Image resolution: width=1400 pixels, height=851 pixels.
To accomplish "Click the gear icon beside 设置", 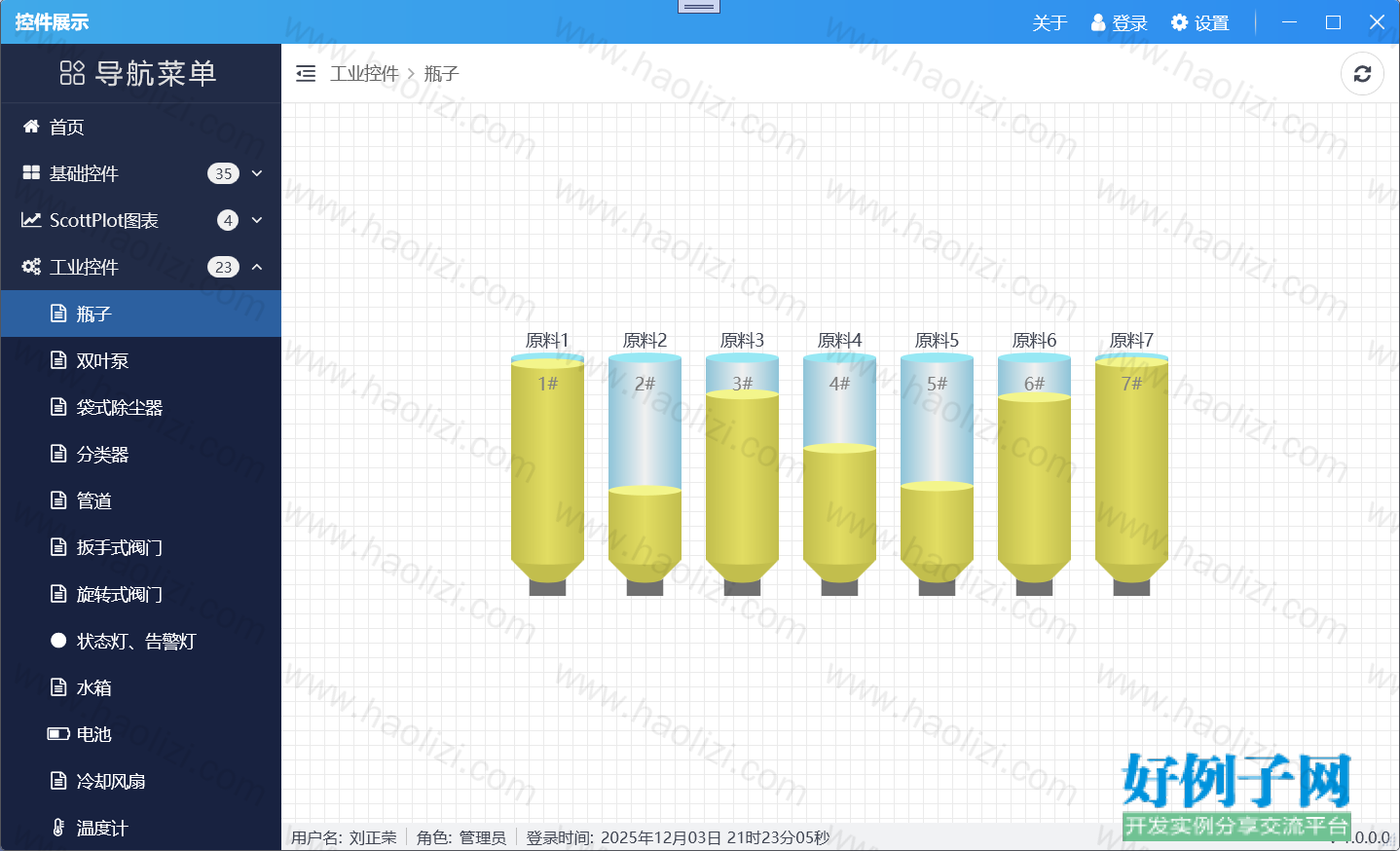I will pyautogui.click(x=1180, y=22).
